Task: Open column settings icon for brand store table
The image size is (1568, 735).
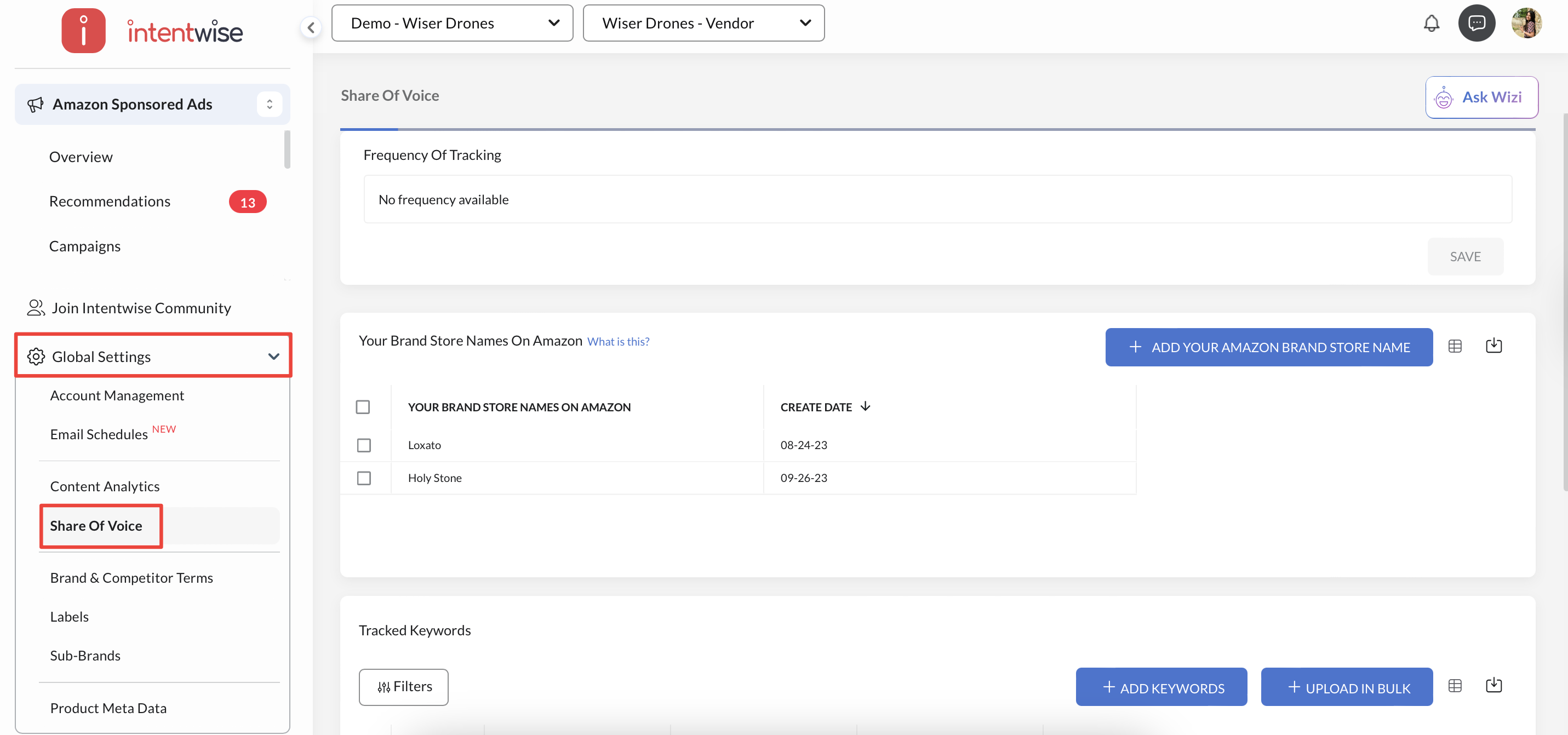Action: coord(1455,346)
